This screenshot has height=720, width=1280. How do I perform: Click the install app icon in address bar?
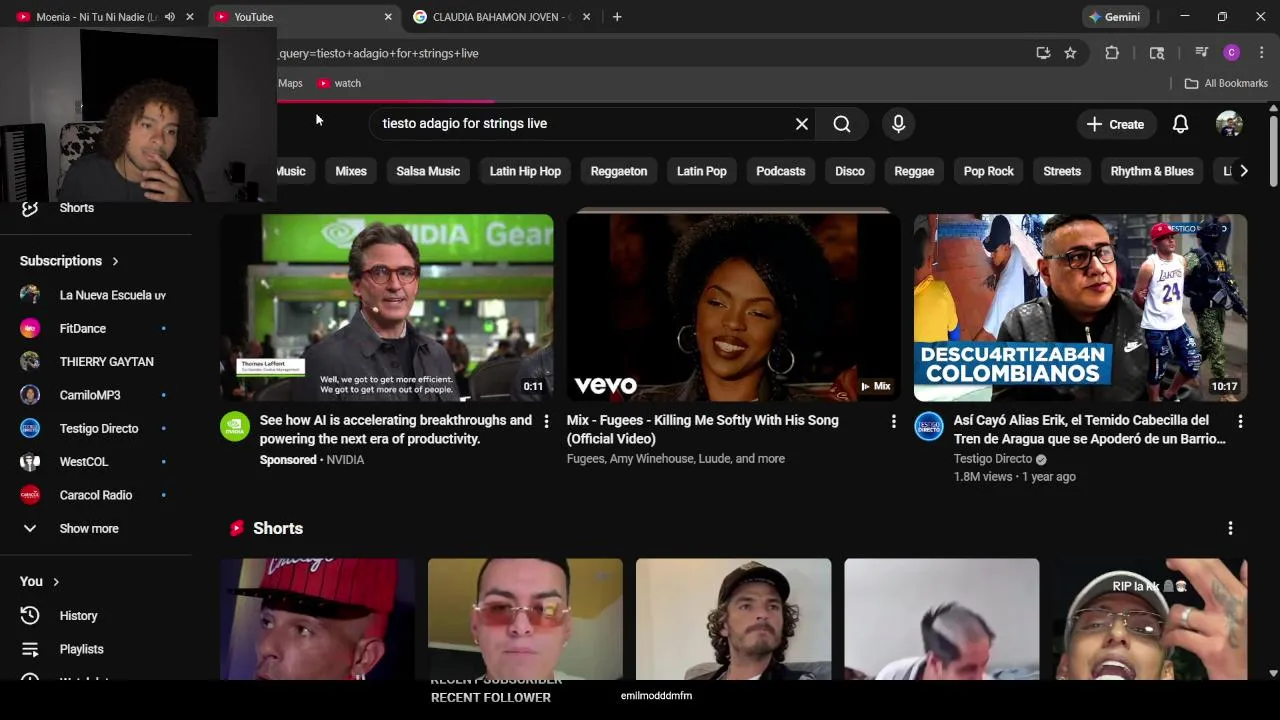coord(1043,53)
